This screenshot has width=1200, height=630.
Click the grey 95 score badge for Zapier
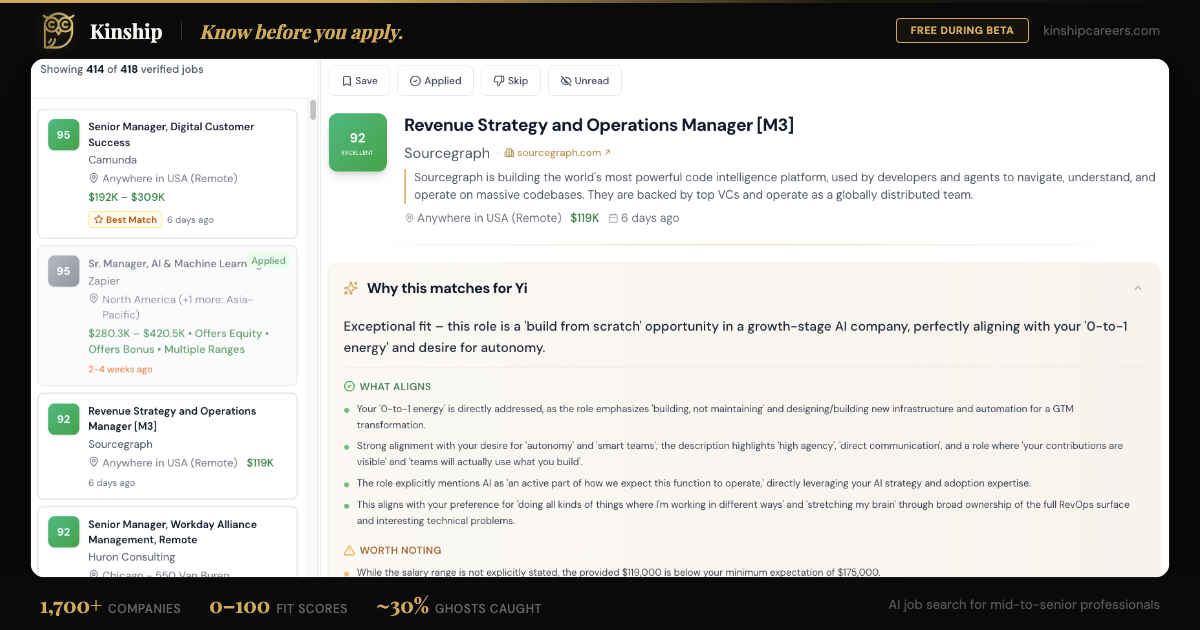(63, 271)
